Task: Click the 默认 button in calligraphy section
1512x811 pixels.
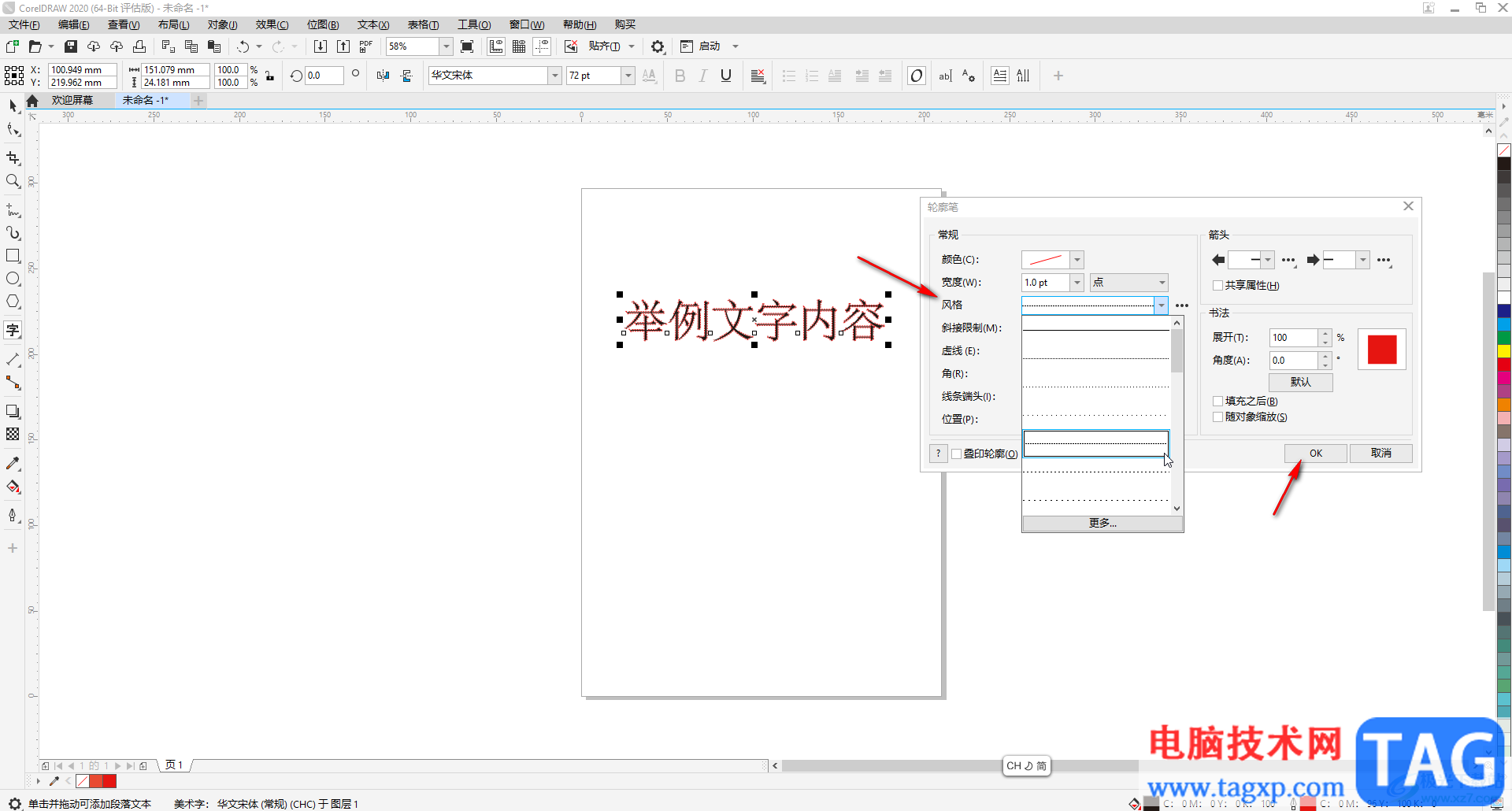Action: coord(1301,383)
